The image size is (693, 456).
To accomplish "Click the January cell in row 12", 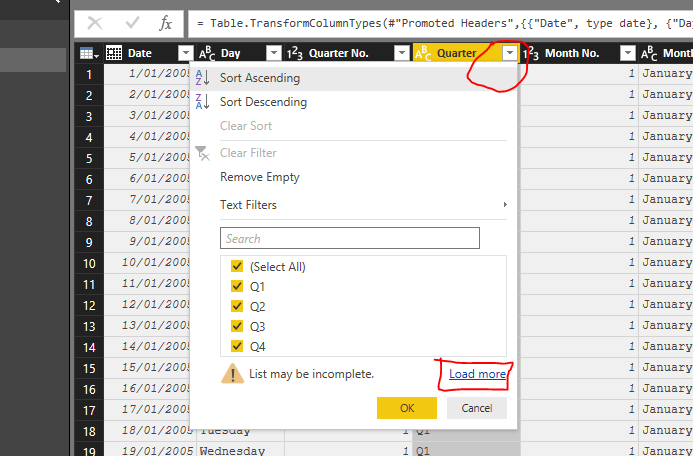I will (666, 304).
